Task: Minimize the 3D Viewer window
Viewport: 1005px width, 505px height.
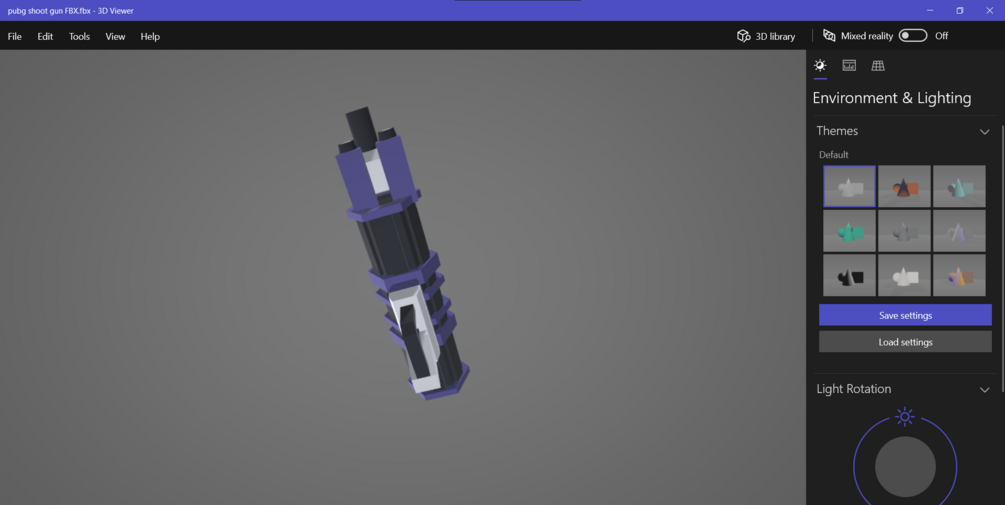Action: tap(930, 10)
